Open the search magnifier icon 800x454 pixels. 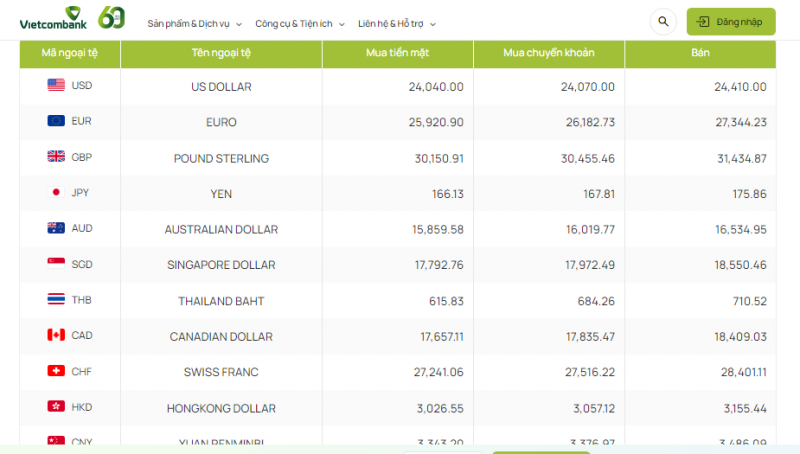662,22
